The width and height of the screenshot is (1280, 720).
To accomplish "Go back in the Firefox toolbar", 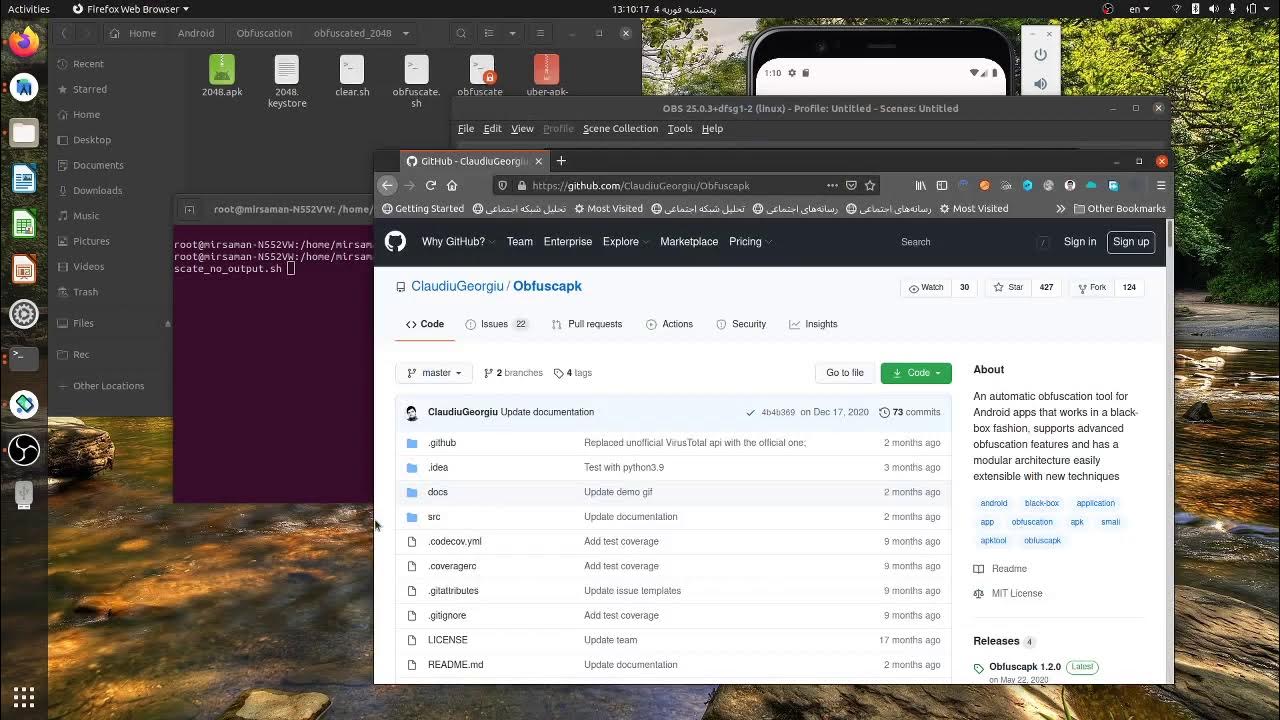I will point(388,185).
